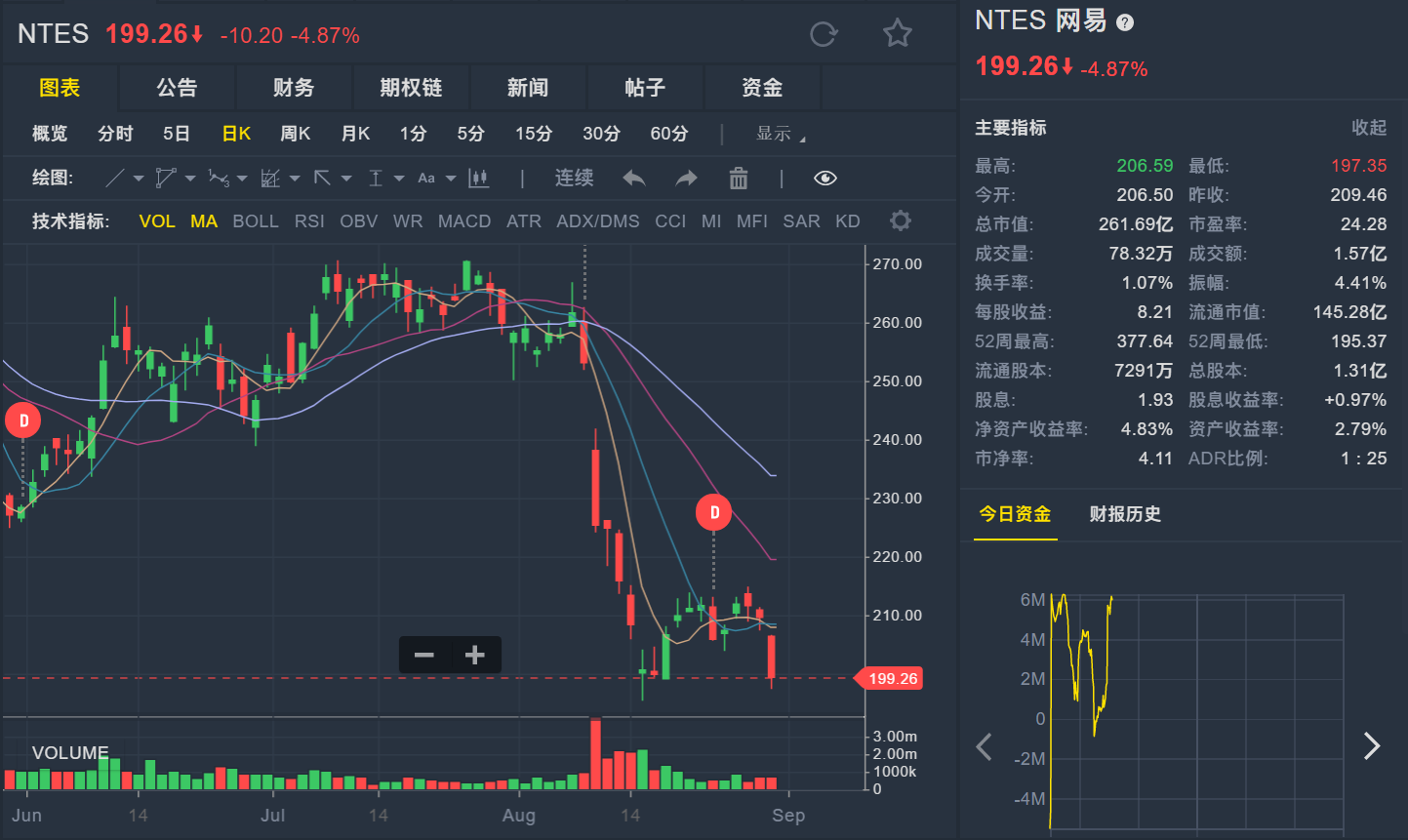Select the Aa text annotation tool

click(x=426, y=179)
